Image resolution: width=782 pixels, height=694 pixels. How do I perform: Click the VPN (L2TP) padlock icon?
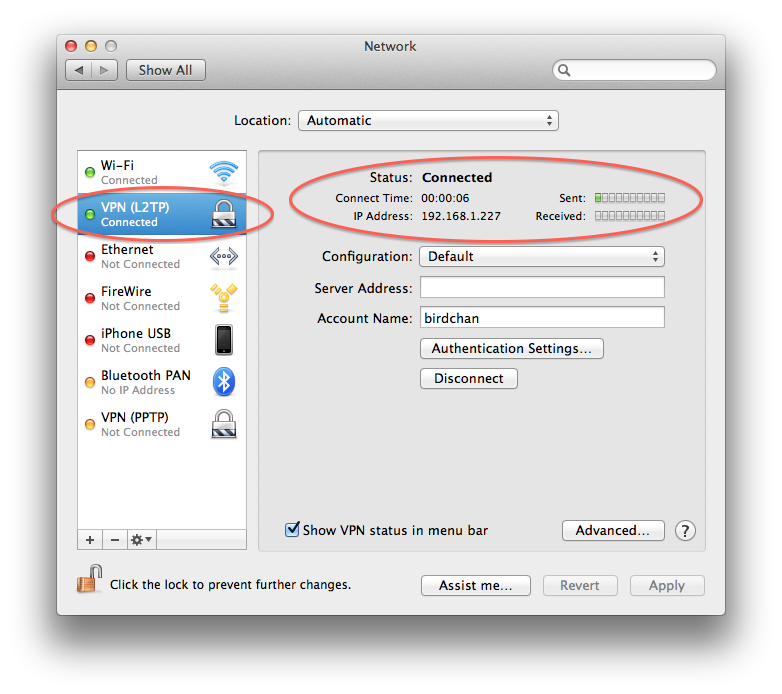[224, 214]
